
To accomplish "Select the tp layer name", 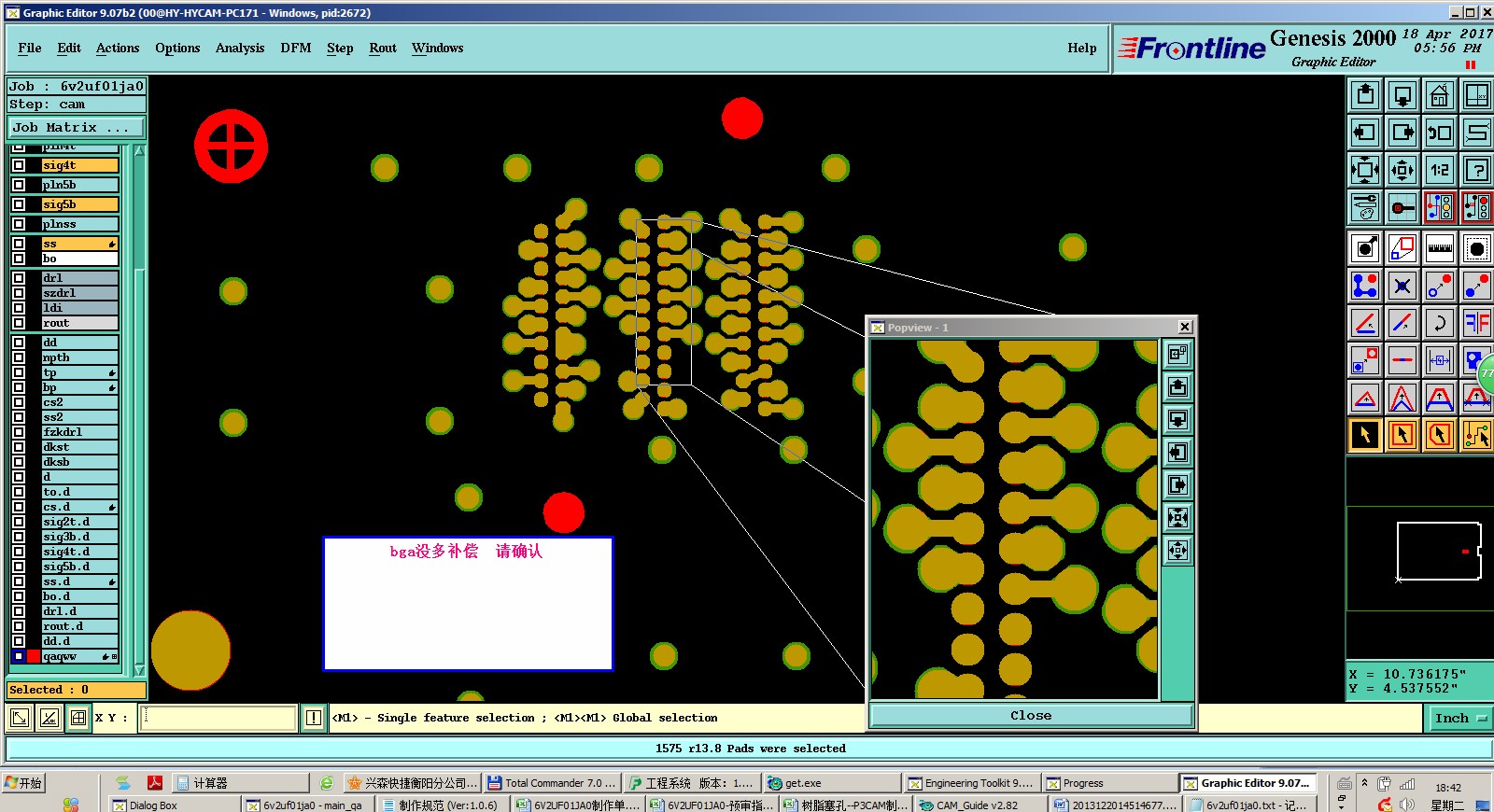I will coord(79,372).
